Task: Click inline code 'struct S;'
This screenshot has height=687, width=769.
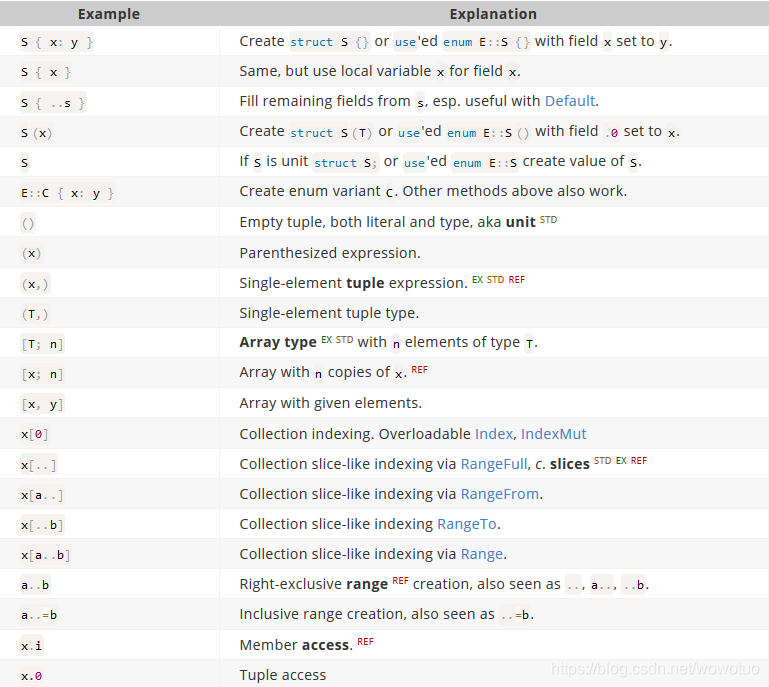Action: click(345, 163)
